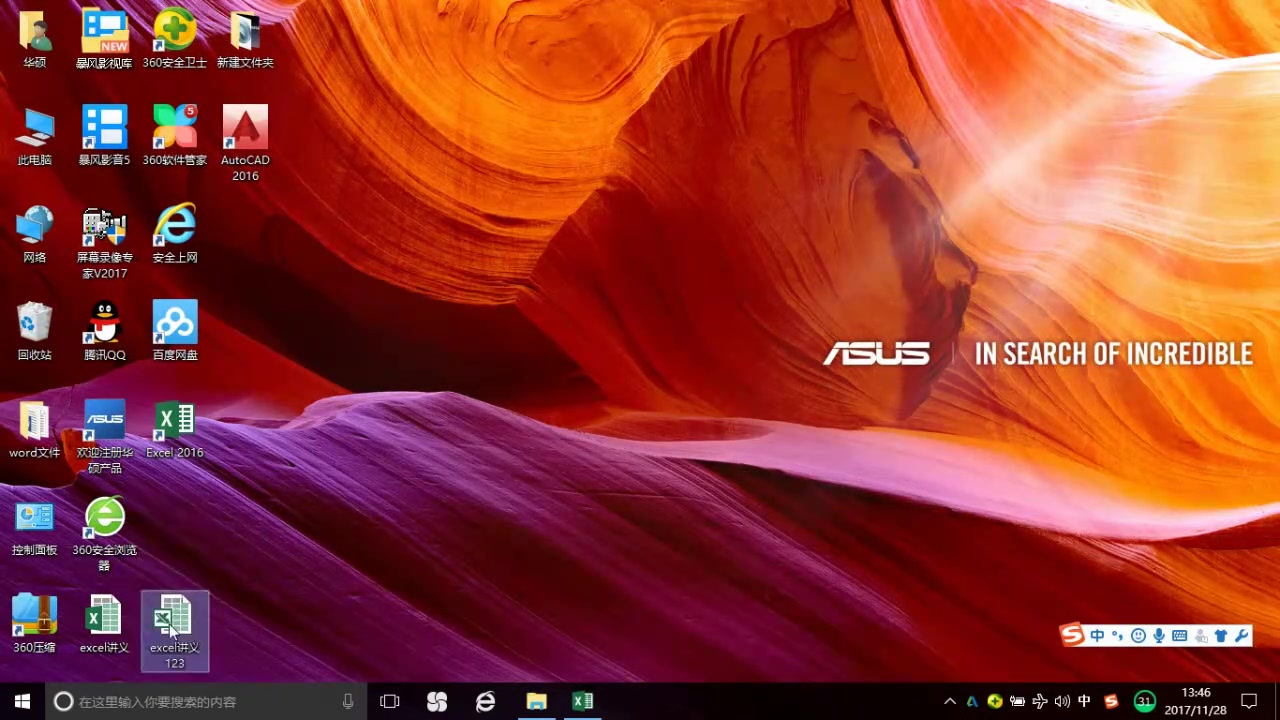Select the 网络 desktop icon
This screenshot has height=720, width=1280.
35,235
